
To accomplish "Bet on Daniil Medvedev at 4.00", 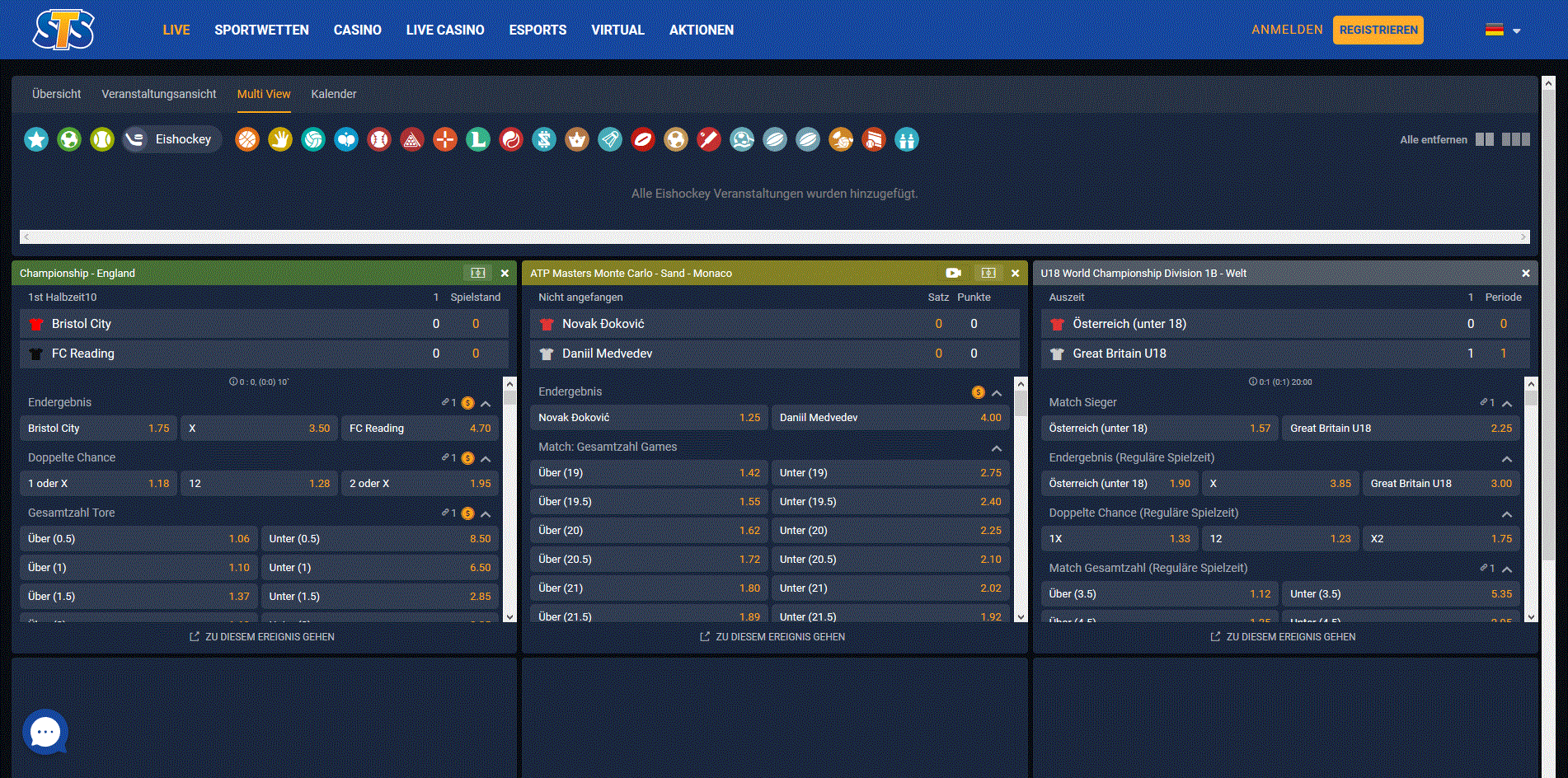I will (890, 418).
